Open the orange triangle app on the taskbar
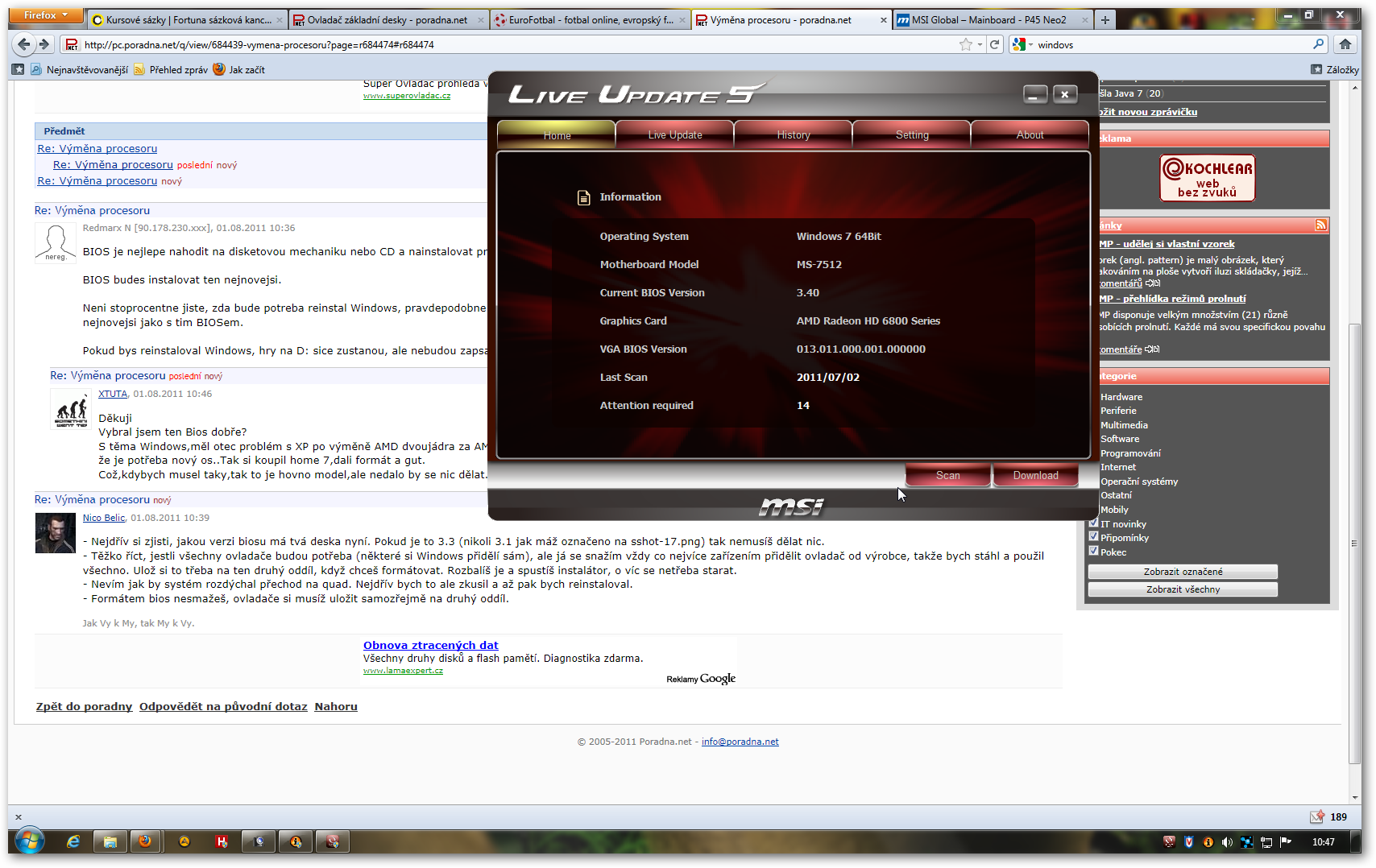This screenshot has width=1376, height=868. click(184, 841)
